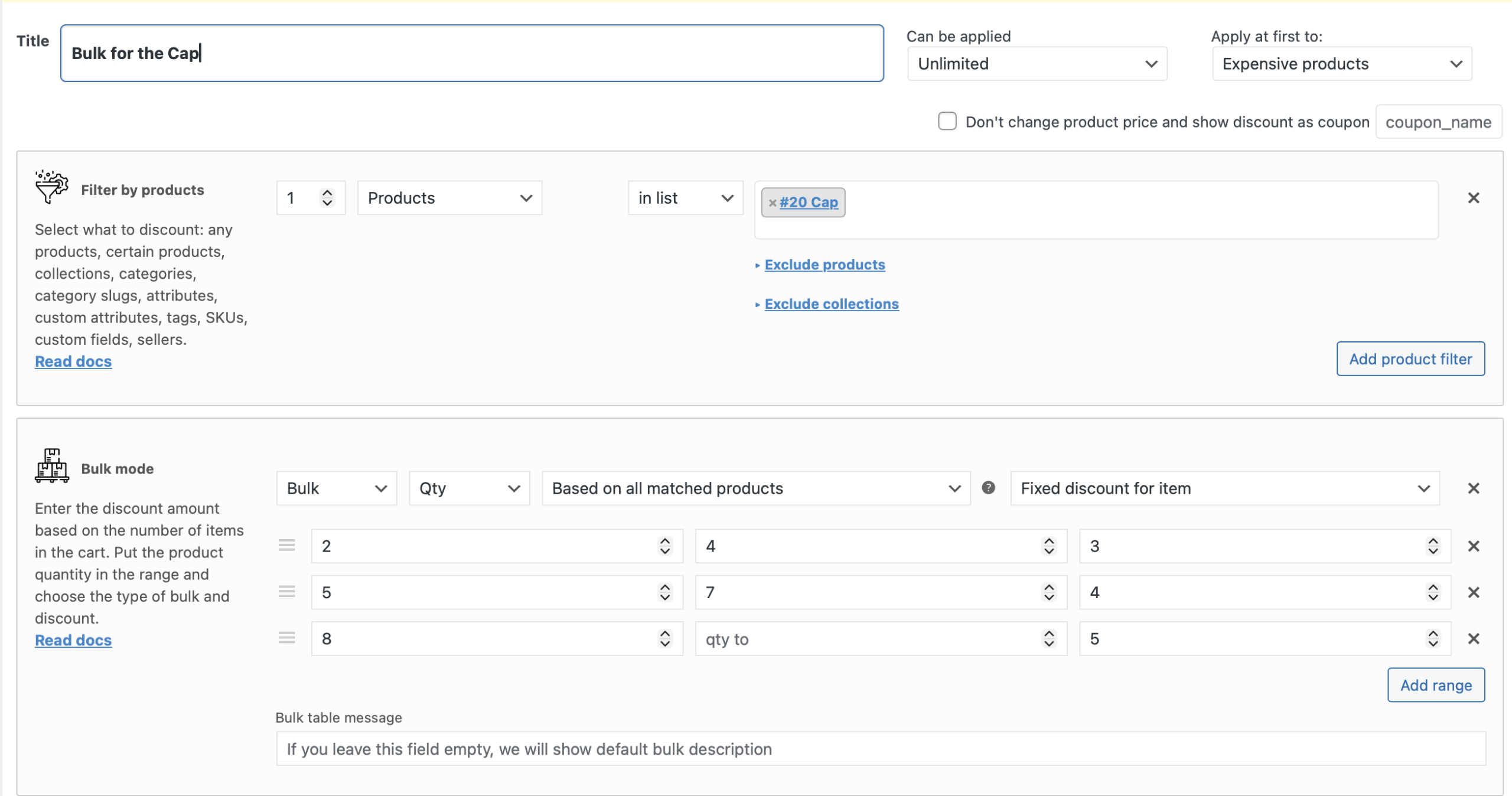Open the Fixed discount for item dropdown
The width and height of the screenshot is (1512, 796).
1224,489
